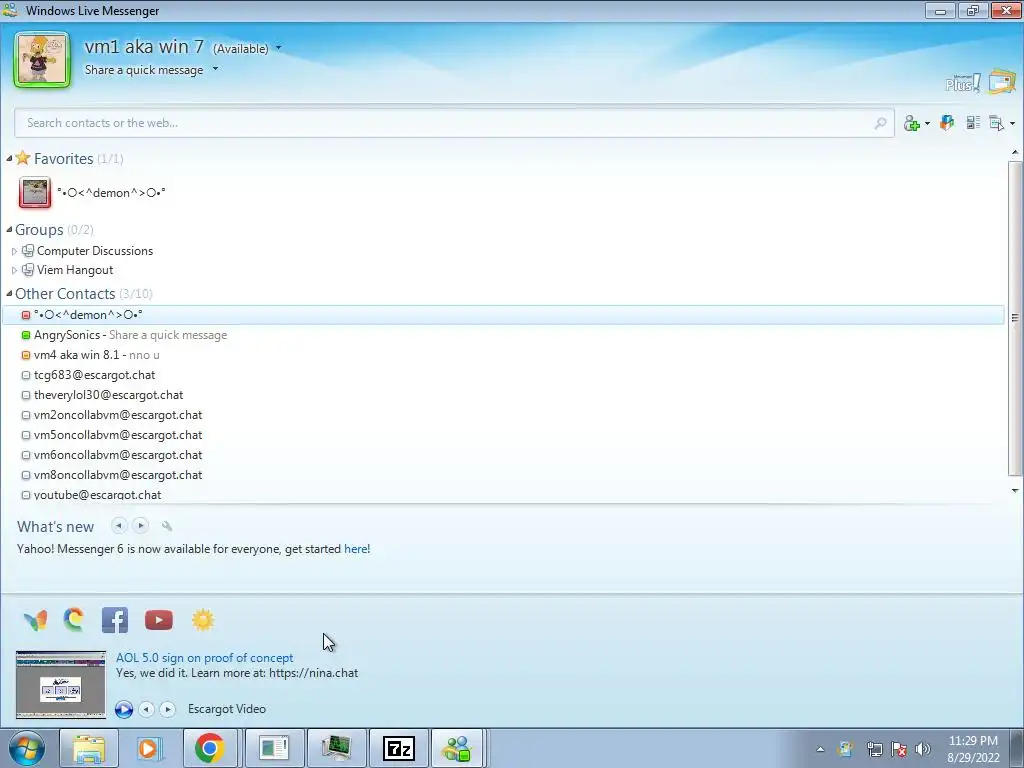Click the Favorites star icon
The width and height of the screenshot is (1024, 768).
[x=23, y=157]
